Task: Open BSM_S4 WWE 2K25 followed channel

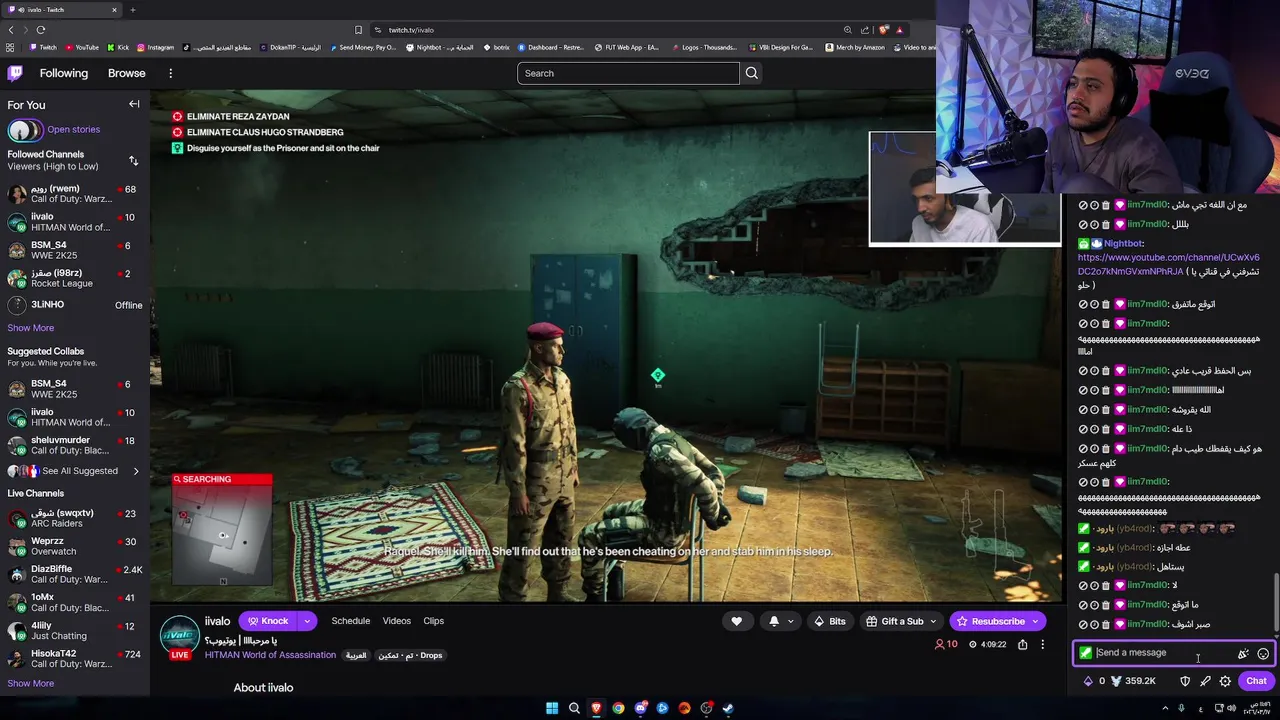Action: (x=75, y=250)
